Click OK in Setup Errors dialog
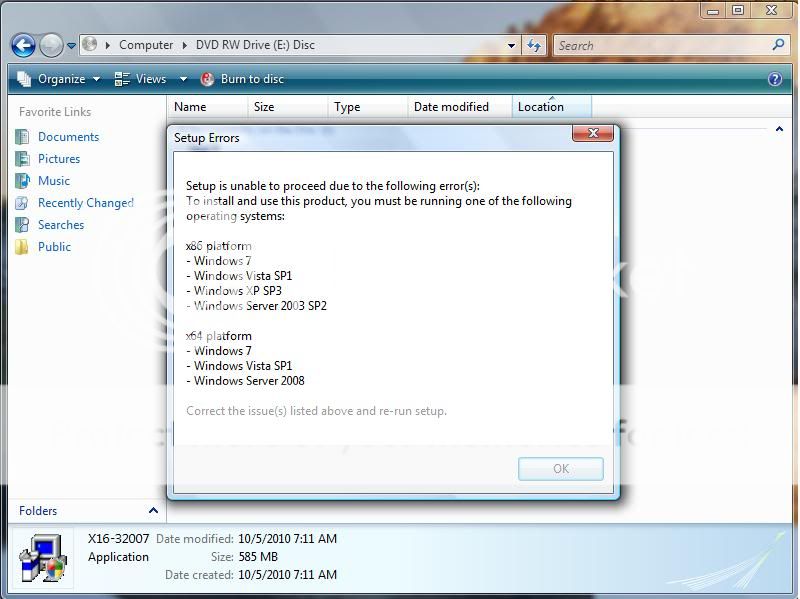The image size is (800, 599). 561,468
